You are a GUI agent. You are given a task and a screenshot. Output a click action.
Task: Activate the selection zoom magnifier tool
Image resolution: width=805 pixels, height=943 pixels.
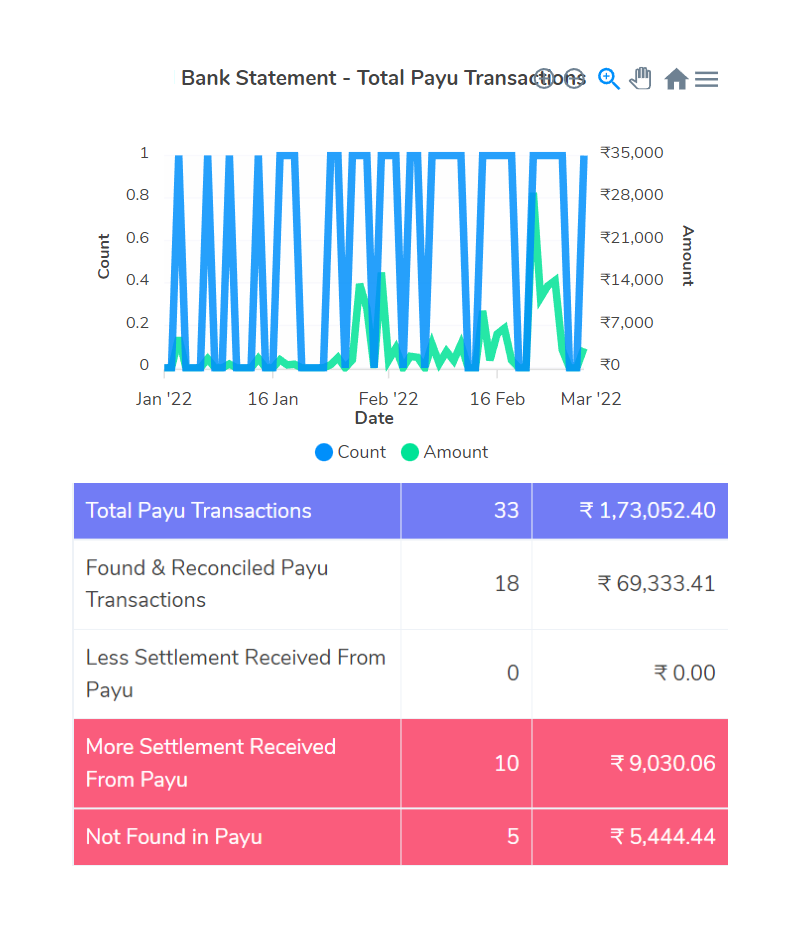point(608,79)
